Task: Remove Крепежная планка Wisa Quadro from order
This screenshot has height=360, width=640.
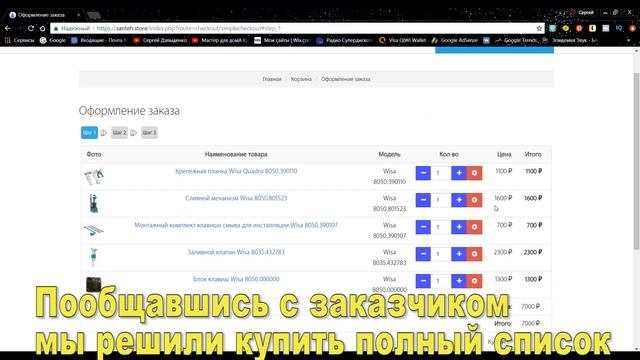Action: [x=474, y=173]
